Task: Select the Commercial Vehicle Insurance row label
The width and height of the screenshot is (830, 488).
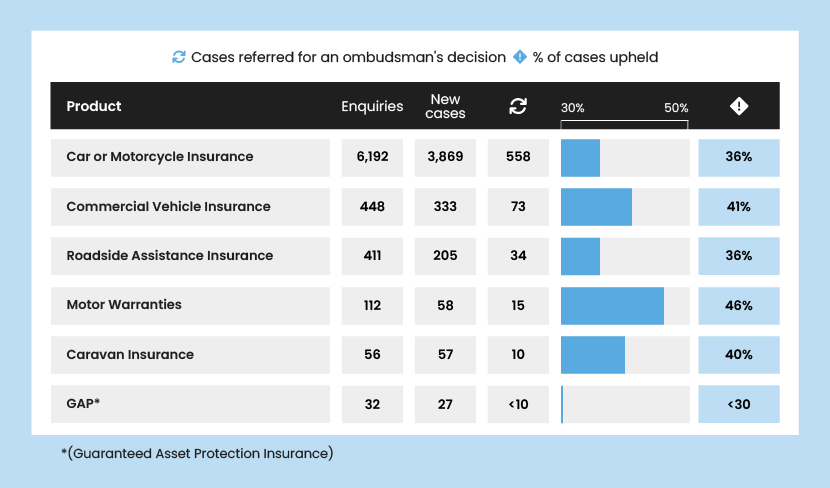Action: pos(168,207)
